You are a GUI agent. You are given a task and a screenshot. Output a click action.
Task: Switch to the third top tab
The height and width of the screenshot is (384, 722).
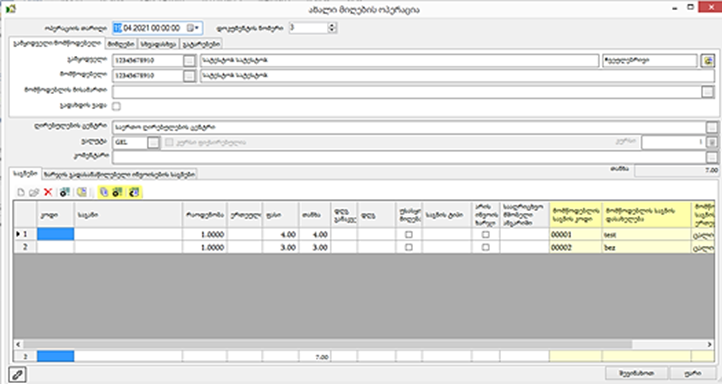pyautogui.click(x=158, y=44)
